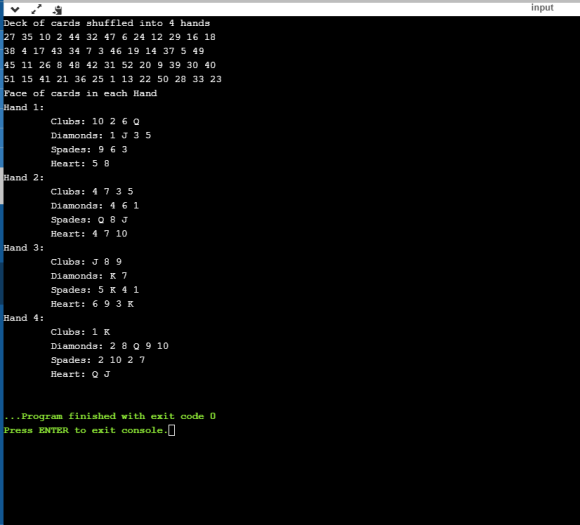The image size is (580, 525).
Task: Click Hand 4's 'Diamonds: 2 8 Q 9 10' line
Action: (109, 346)
